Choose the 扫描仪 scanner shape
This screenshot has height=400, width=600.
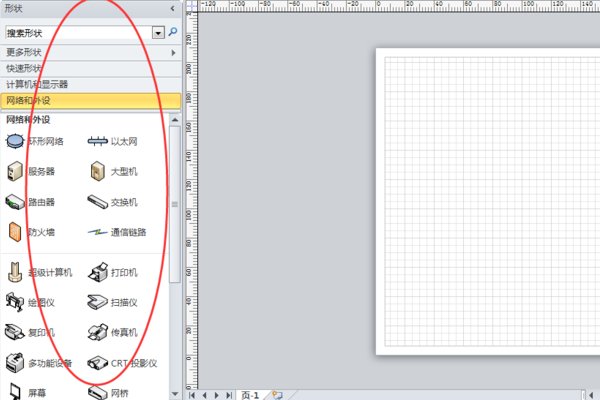pos(112,302)
